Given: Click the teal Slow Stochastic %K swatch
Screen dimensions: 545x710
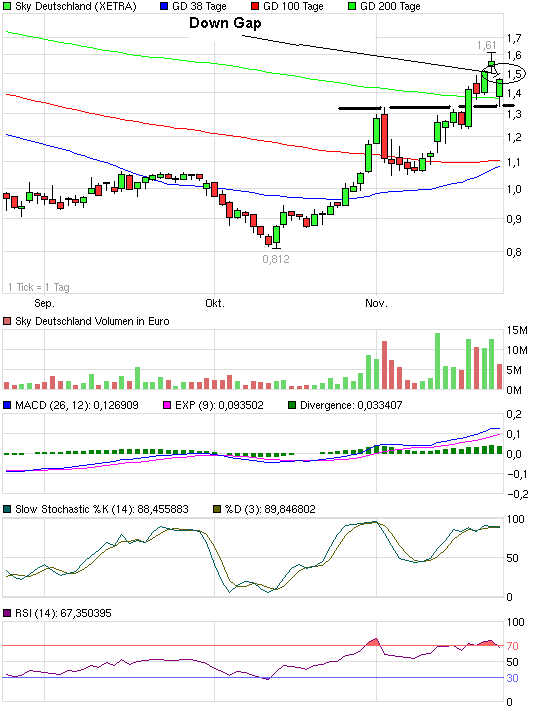Looking at the screenshot, I should tap(7, 509).
